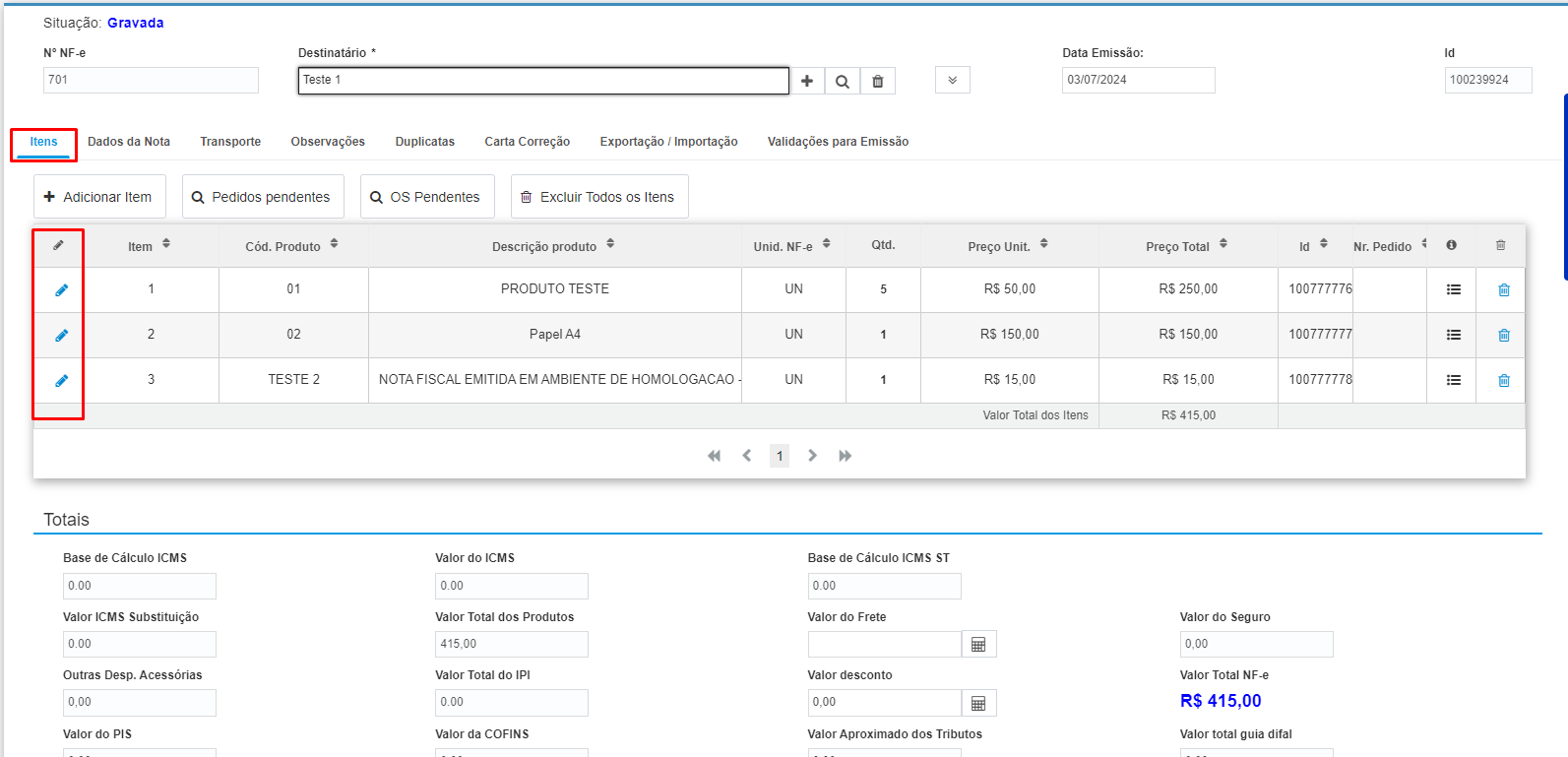Click Valor Total dos Produtos field
The image size is (1568, 757).
pyautogui.click(x=512, y=644)
